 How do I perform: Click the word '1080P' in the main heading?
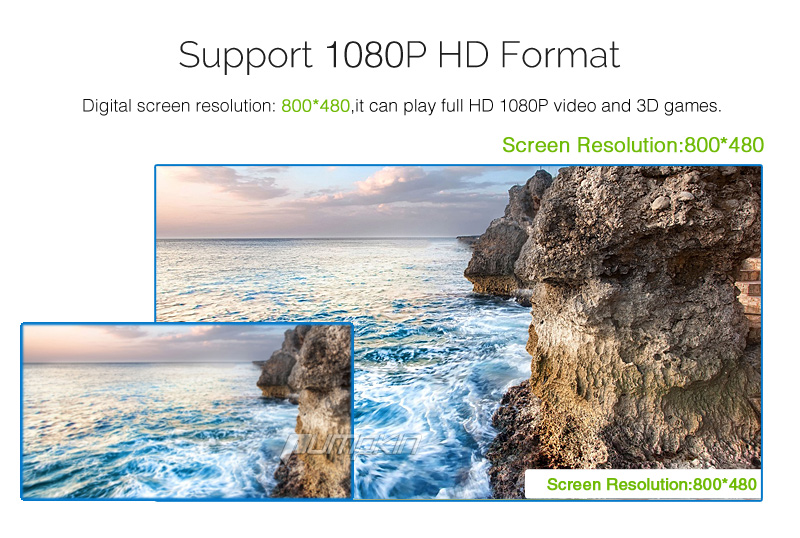[375, 54]
